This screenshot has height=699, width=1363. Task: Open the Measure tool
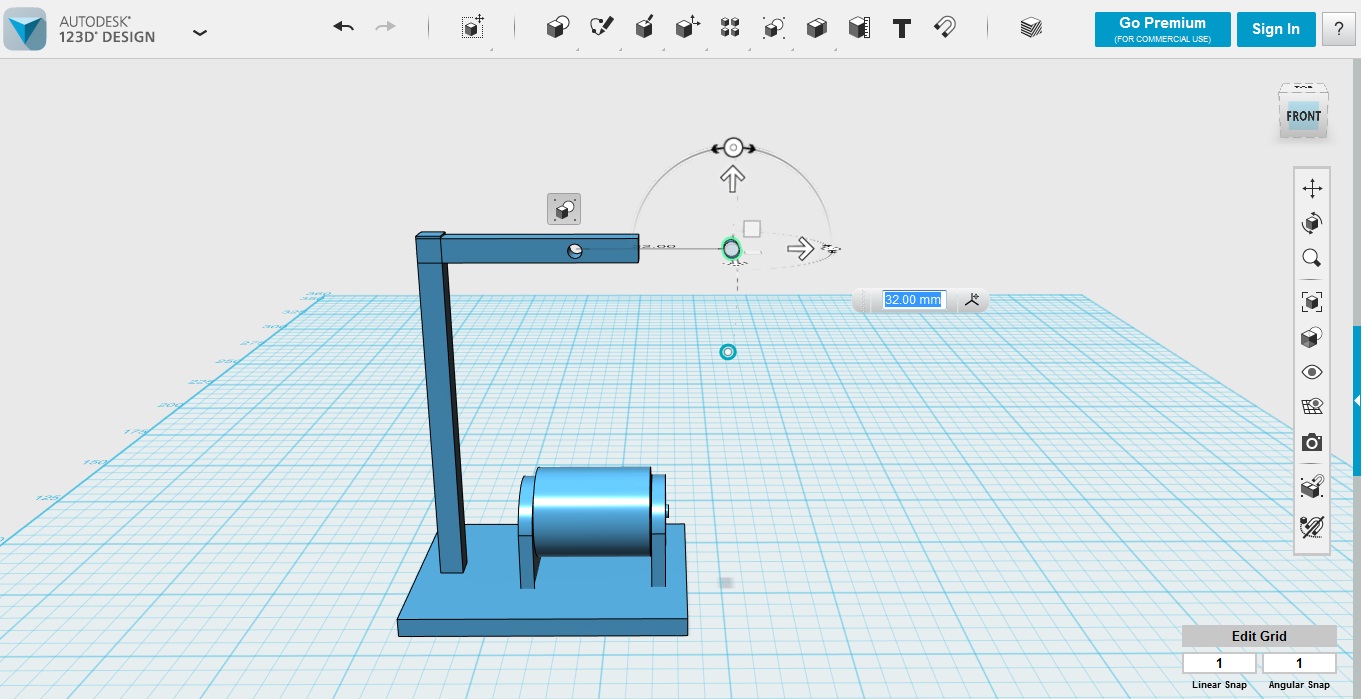click(x=859, y=27)
